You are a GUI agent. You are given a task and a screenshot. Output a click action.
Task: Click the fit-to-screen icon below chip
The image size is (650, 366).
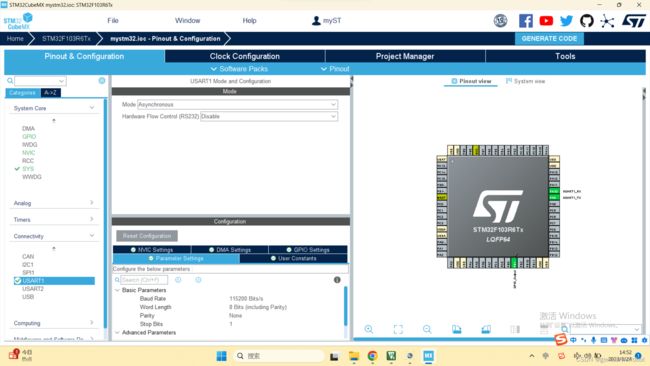click(x=398, y=329)
